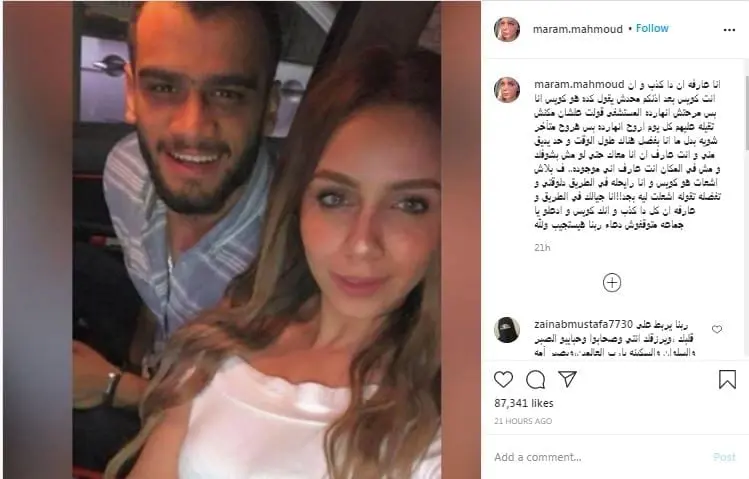Open comments via speech bubble icon
This screenshot has height=479, width=749.
click(535, 380)
